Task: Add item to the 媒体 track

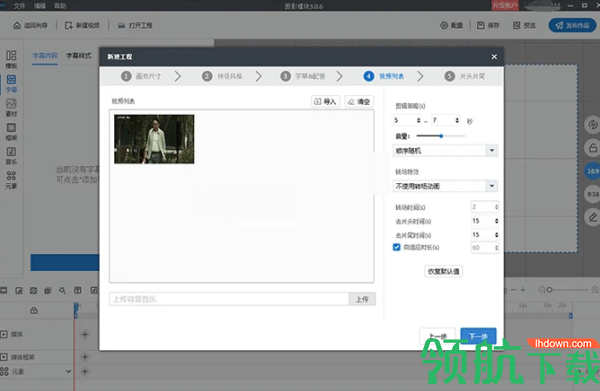Action: click(x=85, y=334)
